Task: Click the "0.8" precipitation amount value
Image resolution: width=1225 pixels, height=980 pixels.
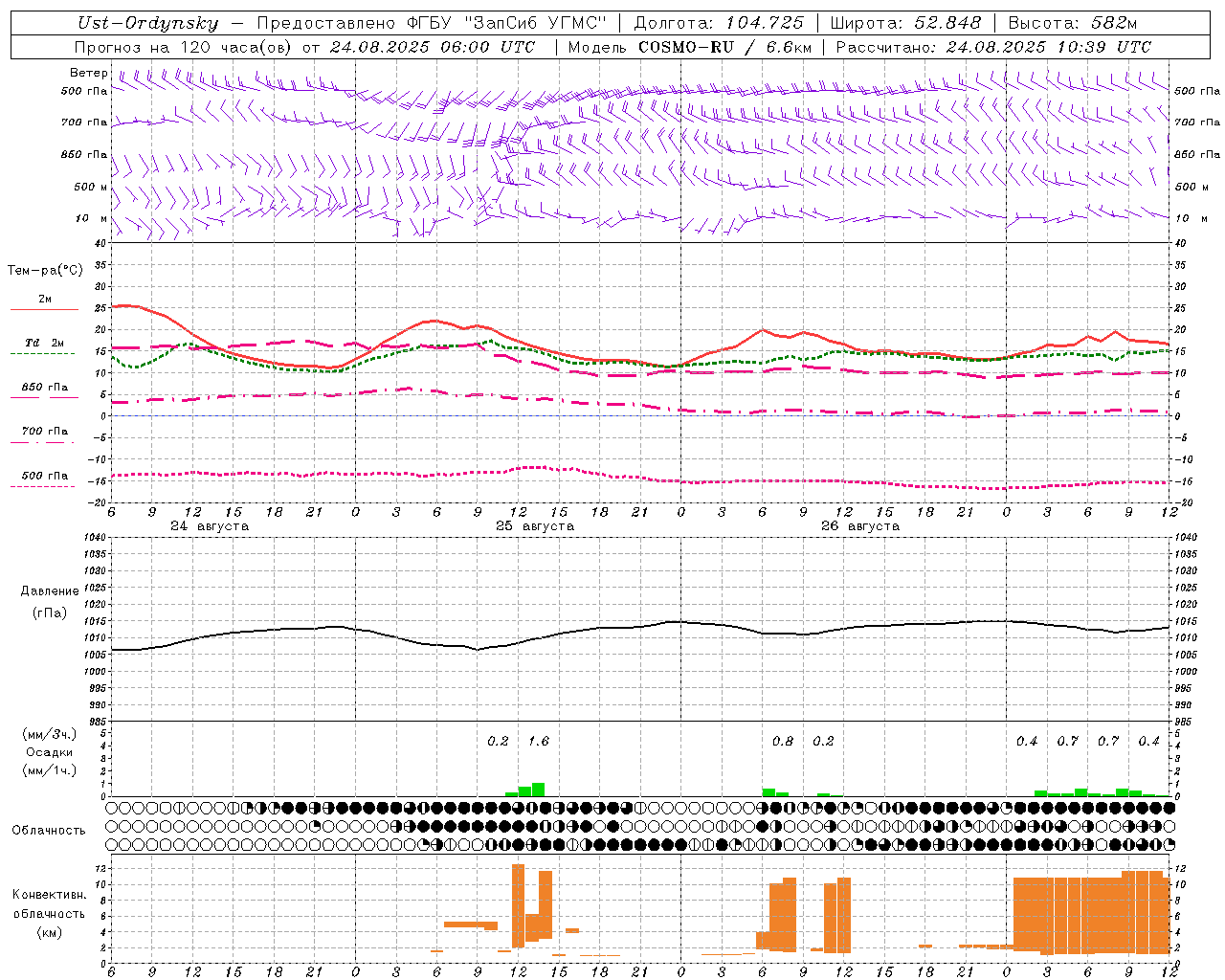Action: (783, 741)
